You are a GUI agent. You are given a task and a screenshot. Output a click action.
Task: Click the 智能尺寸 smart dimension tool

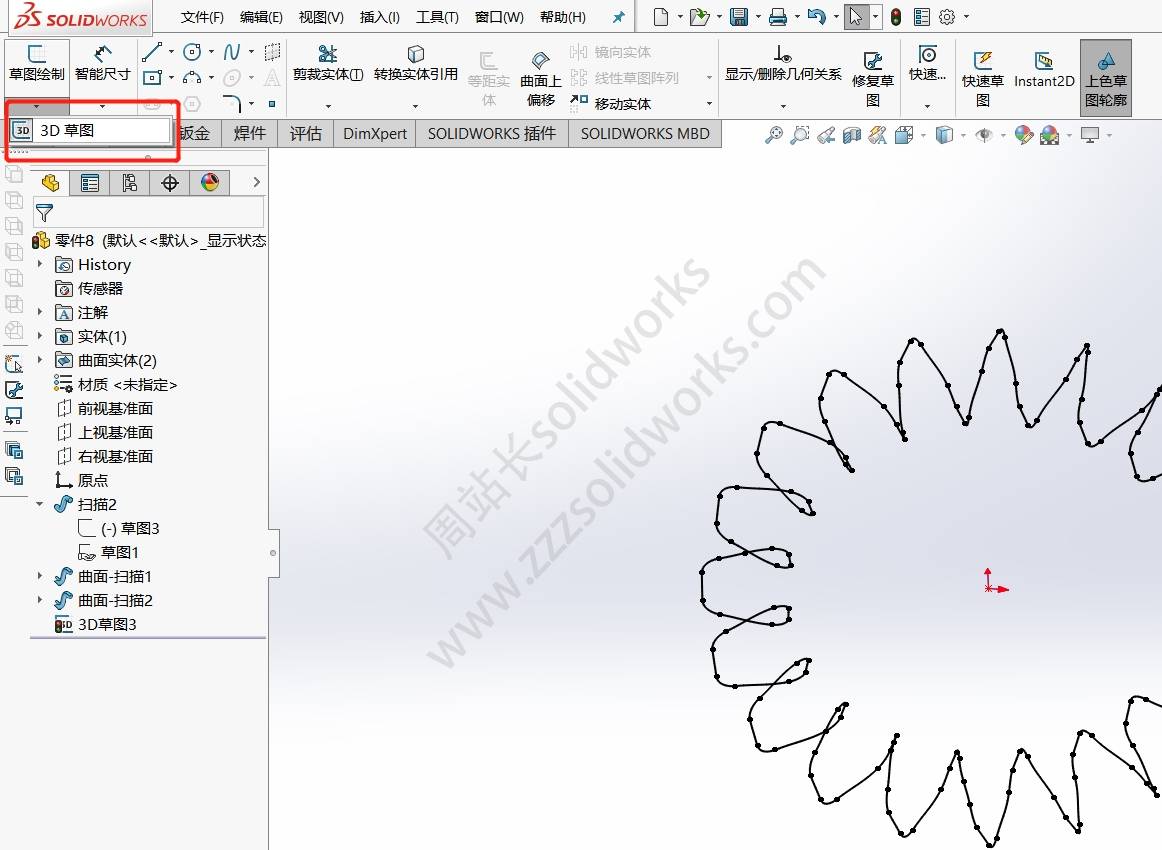click(x=102, y=62)
